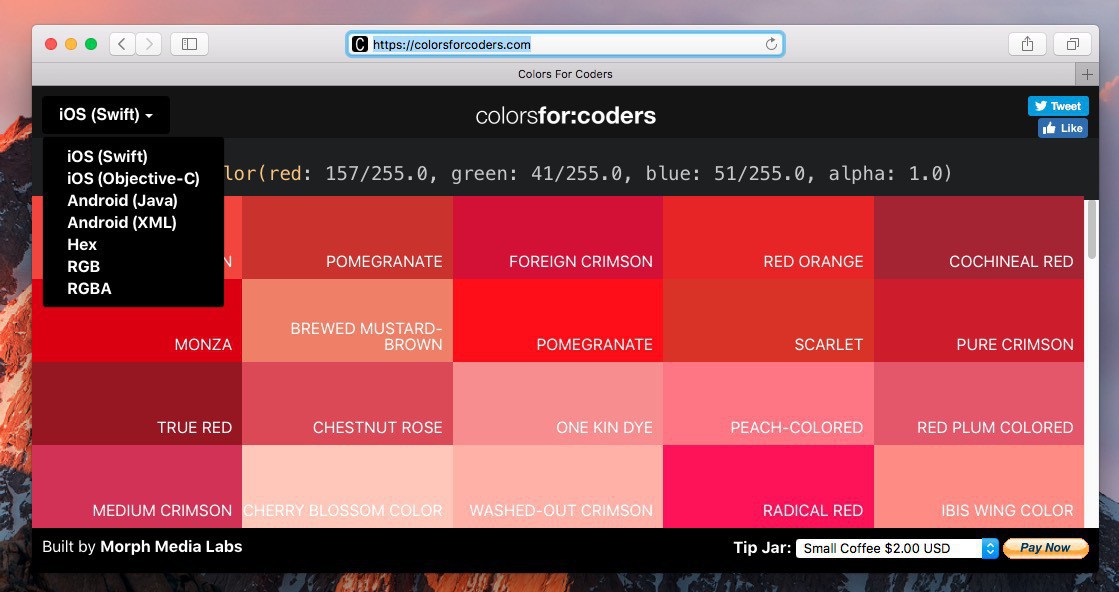
Task: Choose Android (Java) from the menu
Action: coord(122,200)
